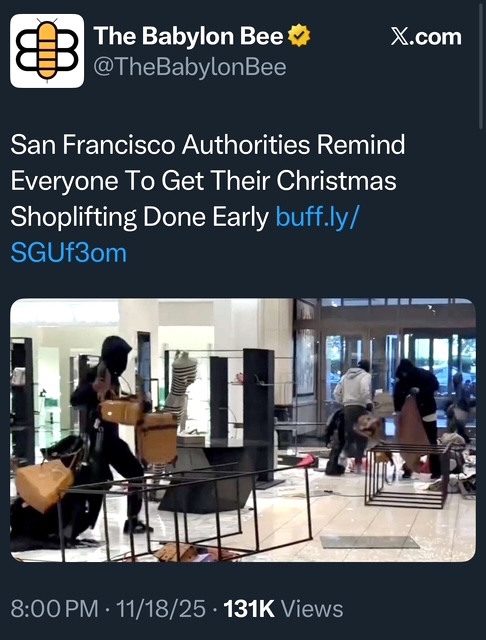Viewport: 486px width, 640px height.
Task: Click the striped-shirt mannequin in the video
Action: (182, 386)
